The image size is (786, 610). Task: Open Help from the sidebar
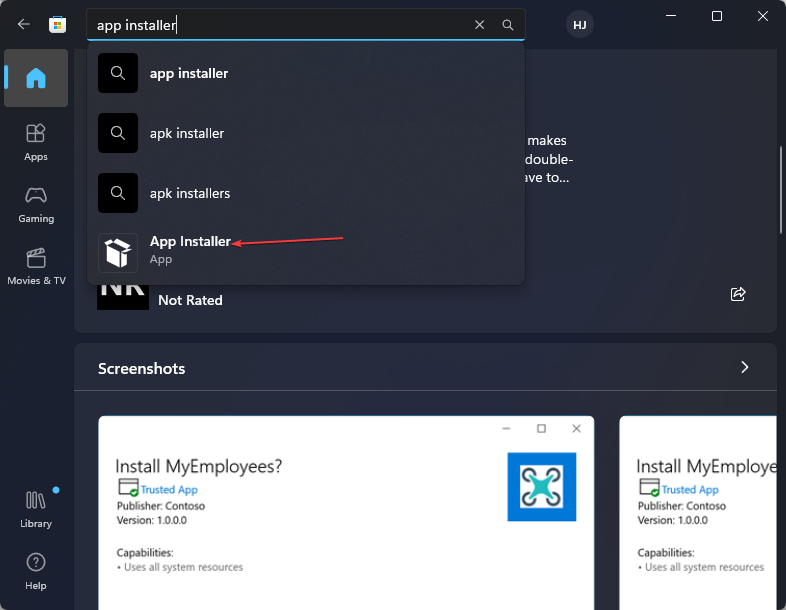click(36, 571)
